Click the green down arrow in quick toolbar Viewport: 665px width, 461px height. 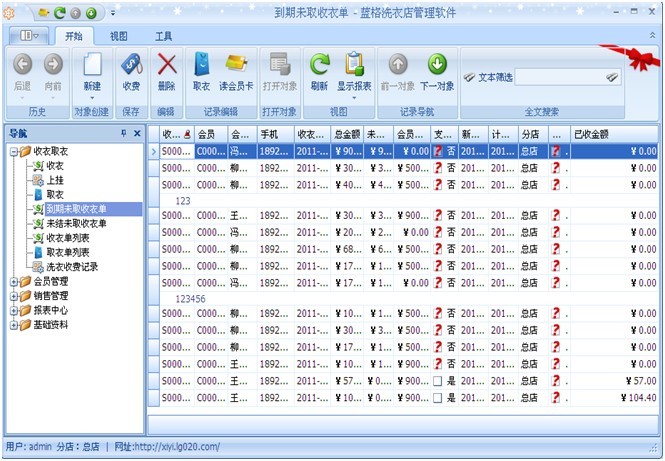coord(91,14)
